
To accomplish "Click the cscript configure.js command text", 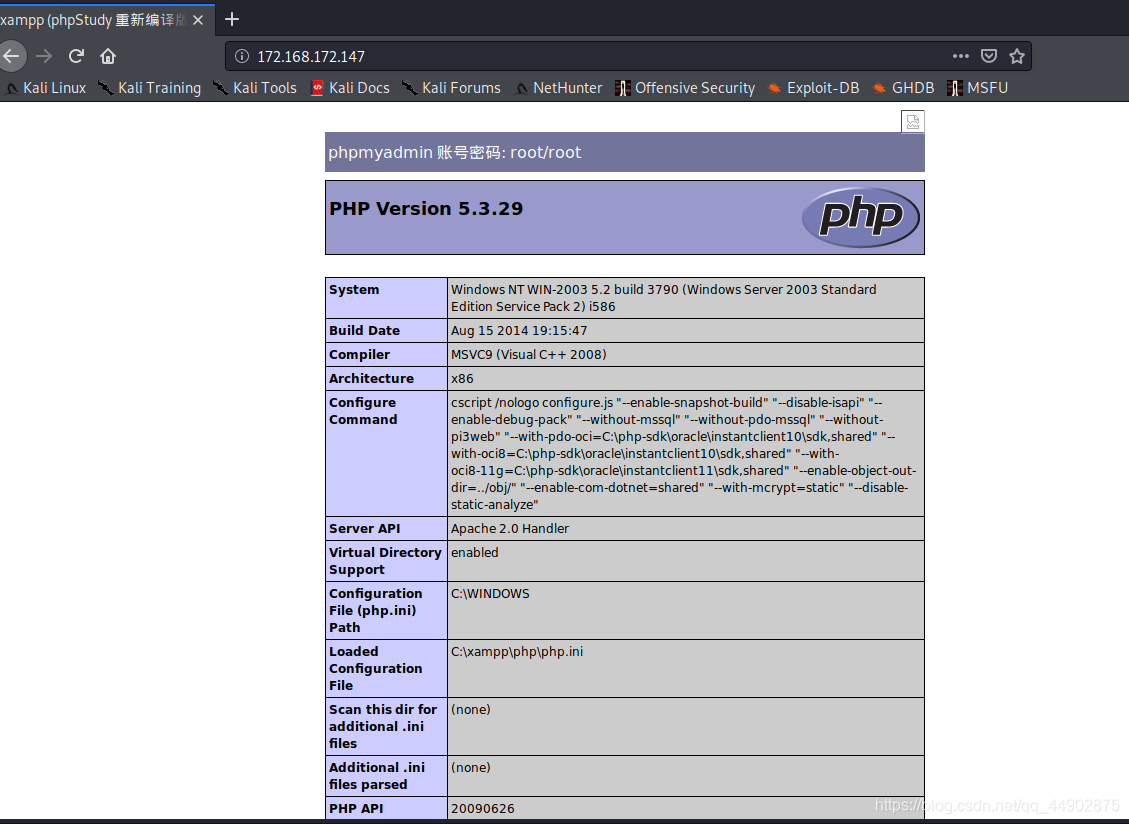I will pos(683,454).
